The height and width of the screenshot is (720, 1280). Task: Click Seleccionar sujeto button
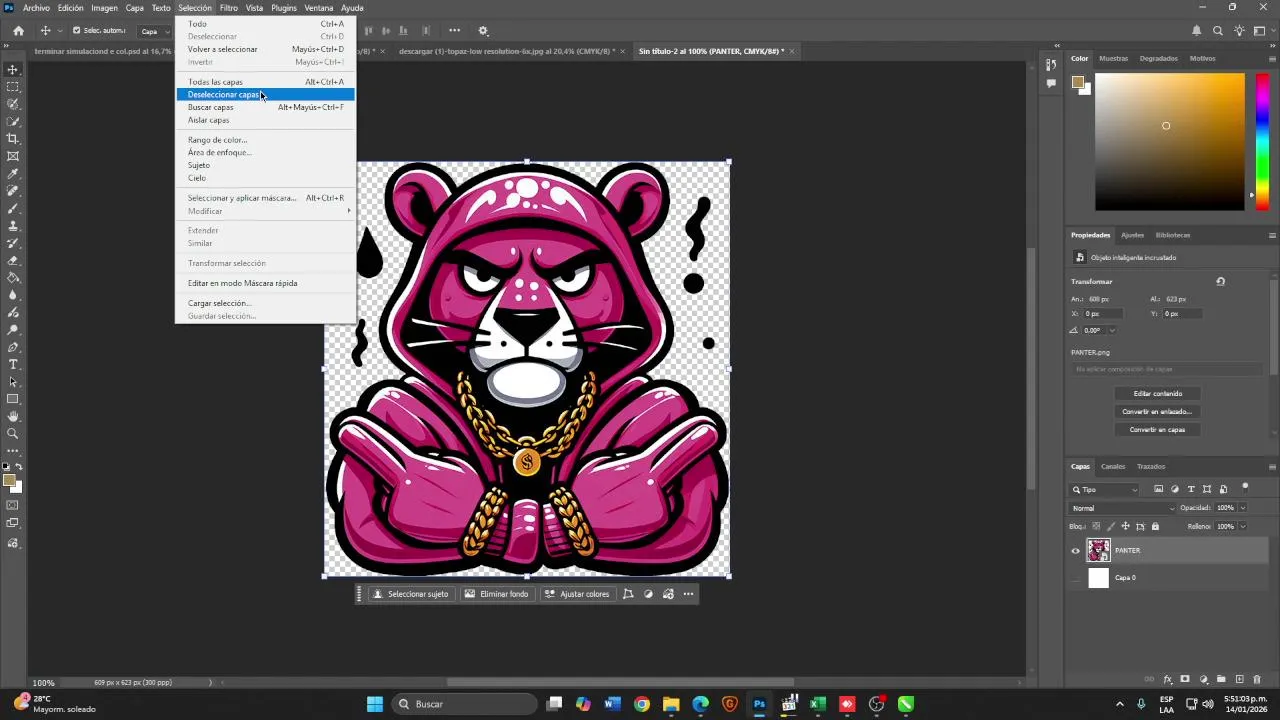click(x=411, y=594)
